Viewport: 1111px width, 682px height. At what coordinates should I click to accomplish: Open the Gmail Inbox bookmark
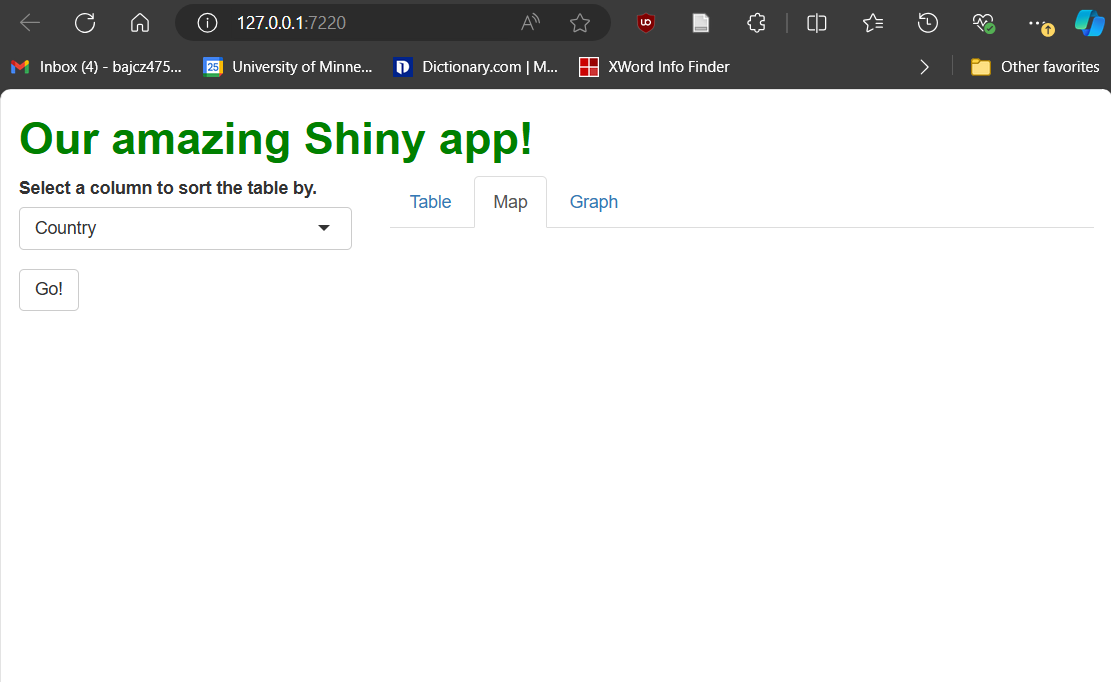coord(97,67)
